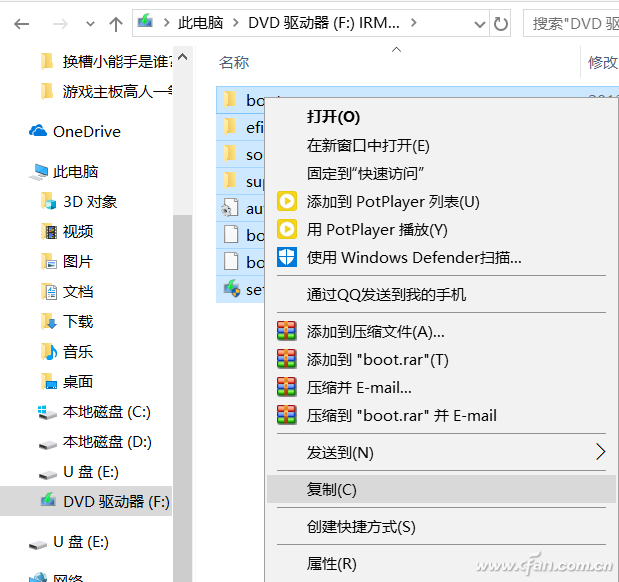Screen dimensions: 619x582
Task: Click the DVD 驱动器 (F:) disc icon in sidebar
Action: coord(48,500)
